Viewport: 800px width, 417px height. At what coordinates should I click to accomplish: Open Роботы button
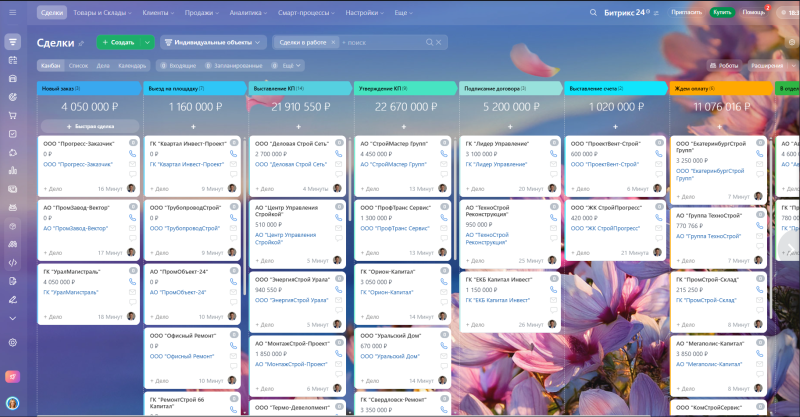click(x=724, y=65)
